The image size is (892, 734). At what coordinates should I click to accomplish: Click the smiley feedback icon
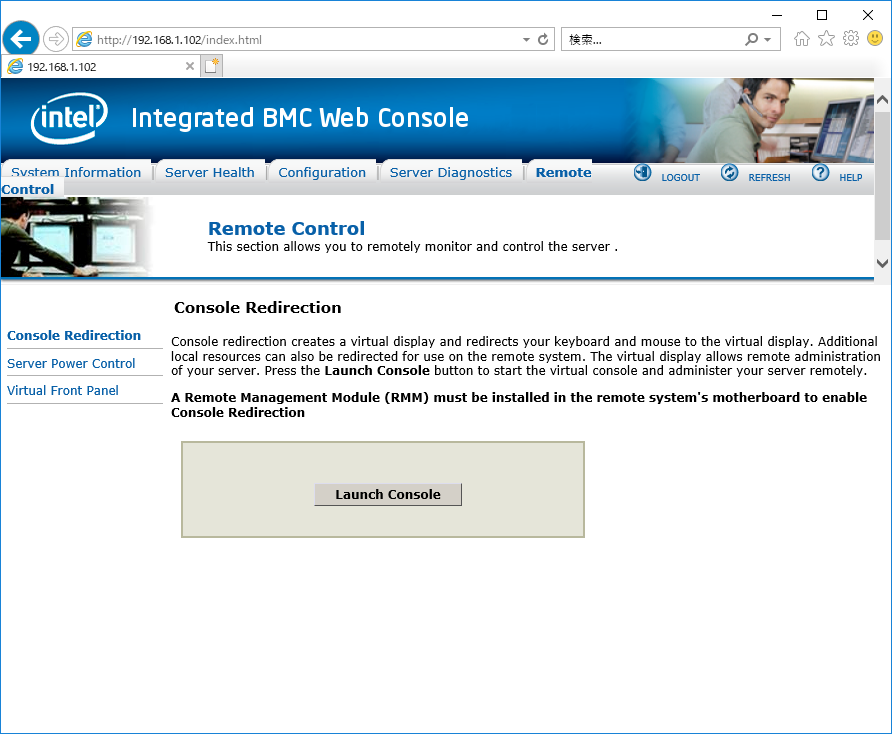[x=875, y=39]
